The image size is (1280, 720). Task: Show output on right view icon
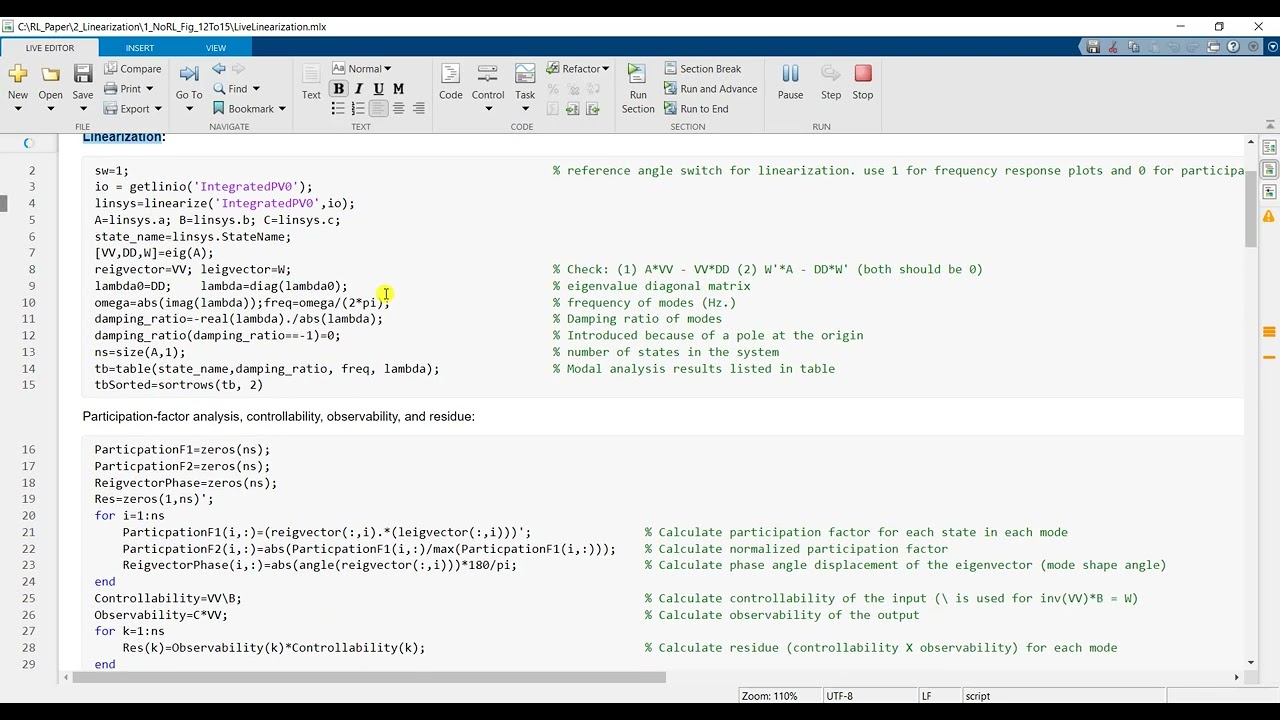1269,148
